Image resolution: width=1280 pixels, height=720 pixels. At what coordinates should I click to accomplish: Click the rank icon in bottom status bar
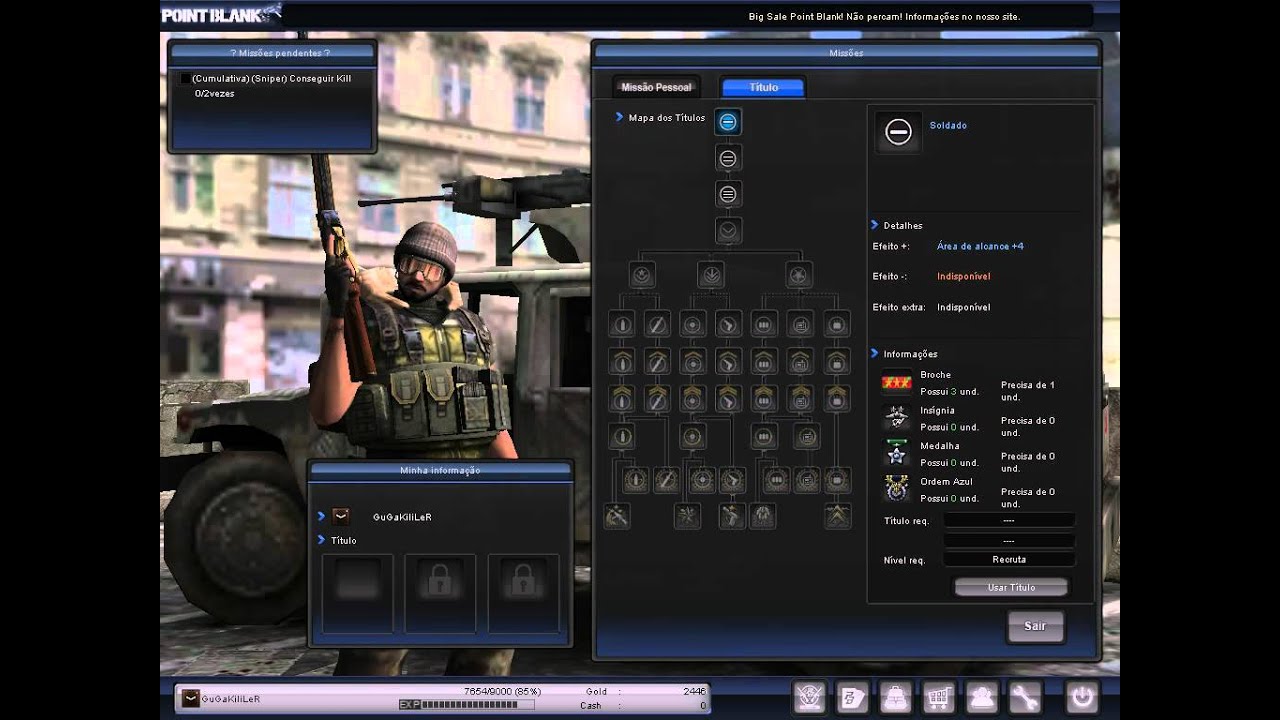tap(191, 698)
